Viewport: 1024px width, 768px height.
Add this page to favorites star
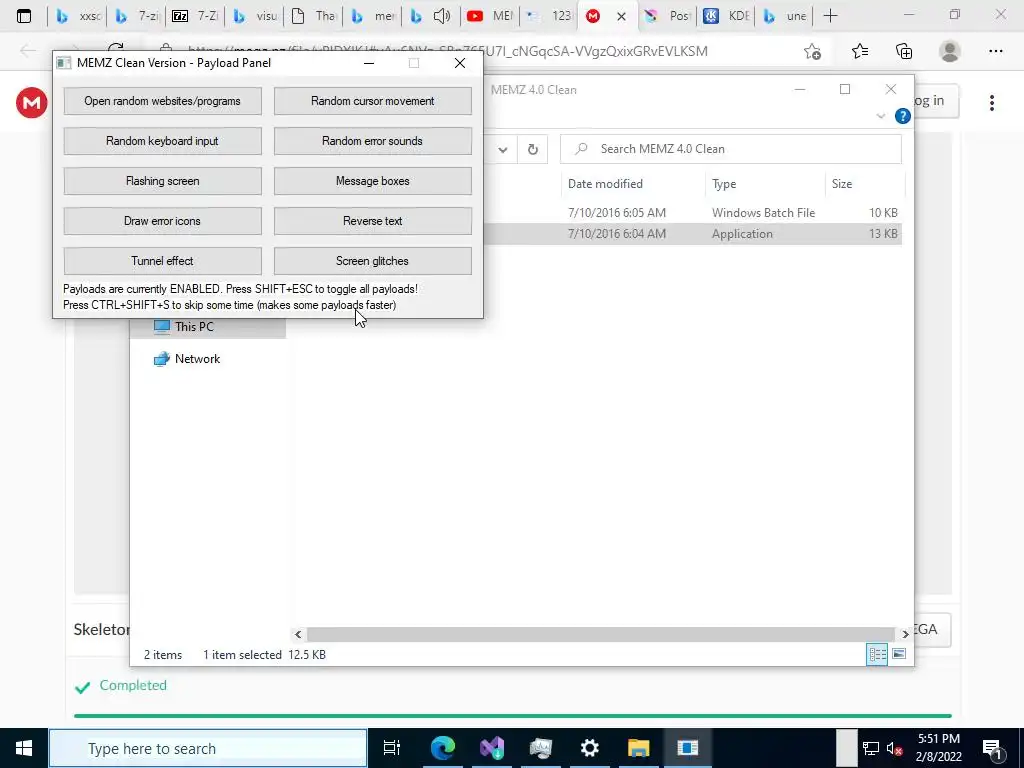coord(812,51)
